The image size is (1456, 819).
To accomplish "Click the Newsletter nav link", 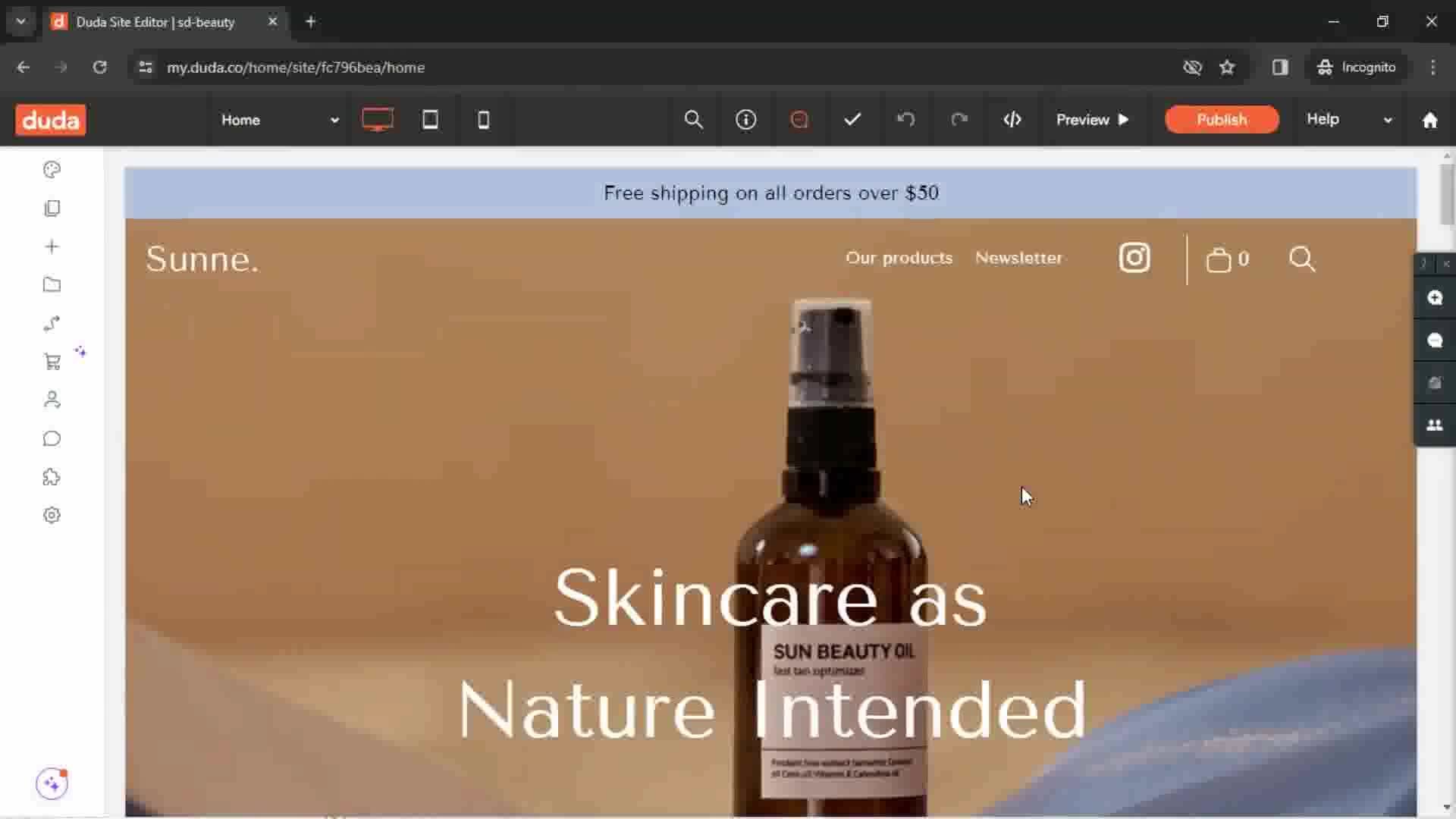I will click(1018, 258).
